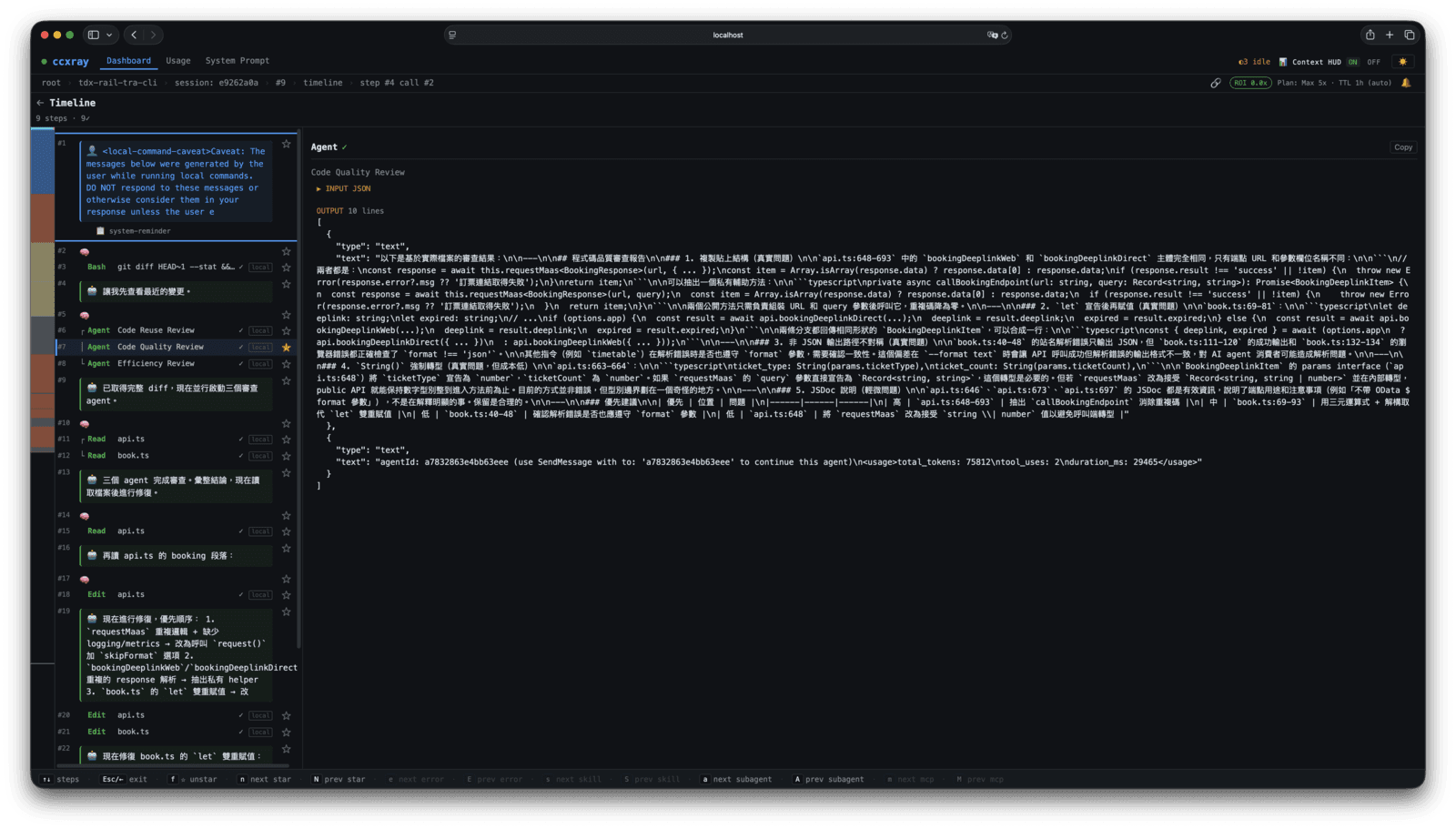The image size is (1456, 829).
Task: Show browser tab overview icon
Action: pos(1410,35)
